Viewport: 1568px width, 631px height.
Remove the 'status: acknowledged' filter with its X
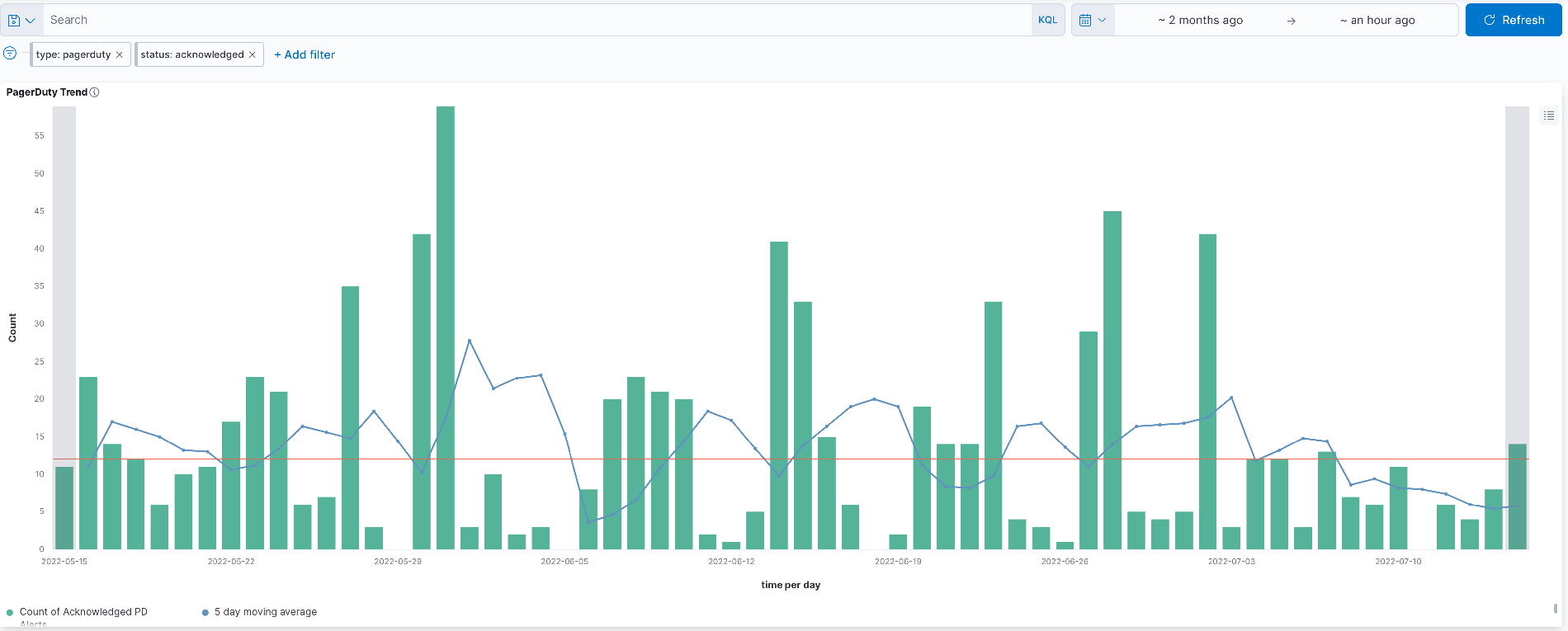(x=253, y=54)
